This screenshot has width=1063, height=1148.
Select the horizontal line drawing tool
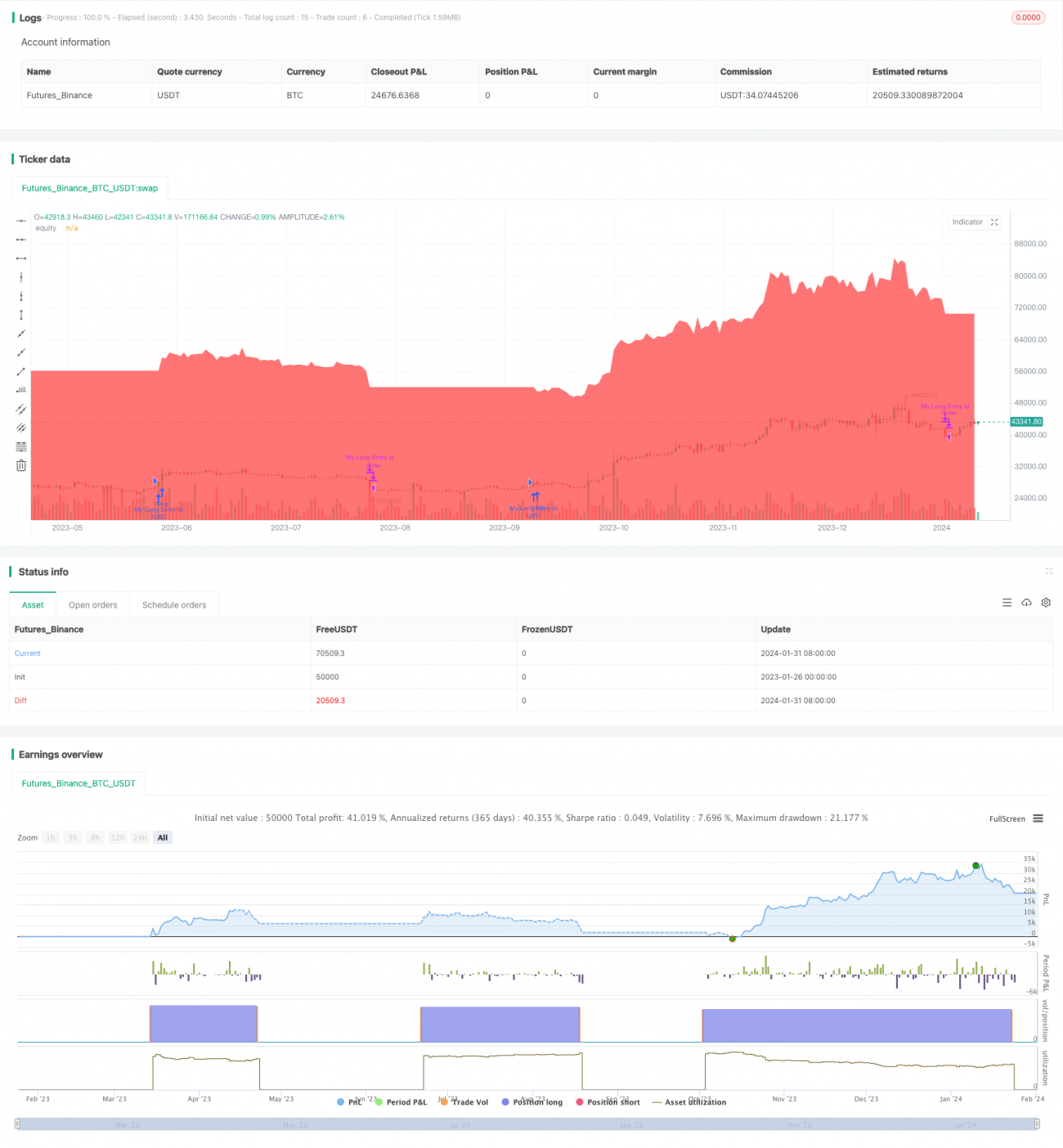click(x=21, y=221)
